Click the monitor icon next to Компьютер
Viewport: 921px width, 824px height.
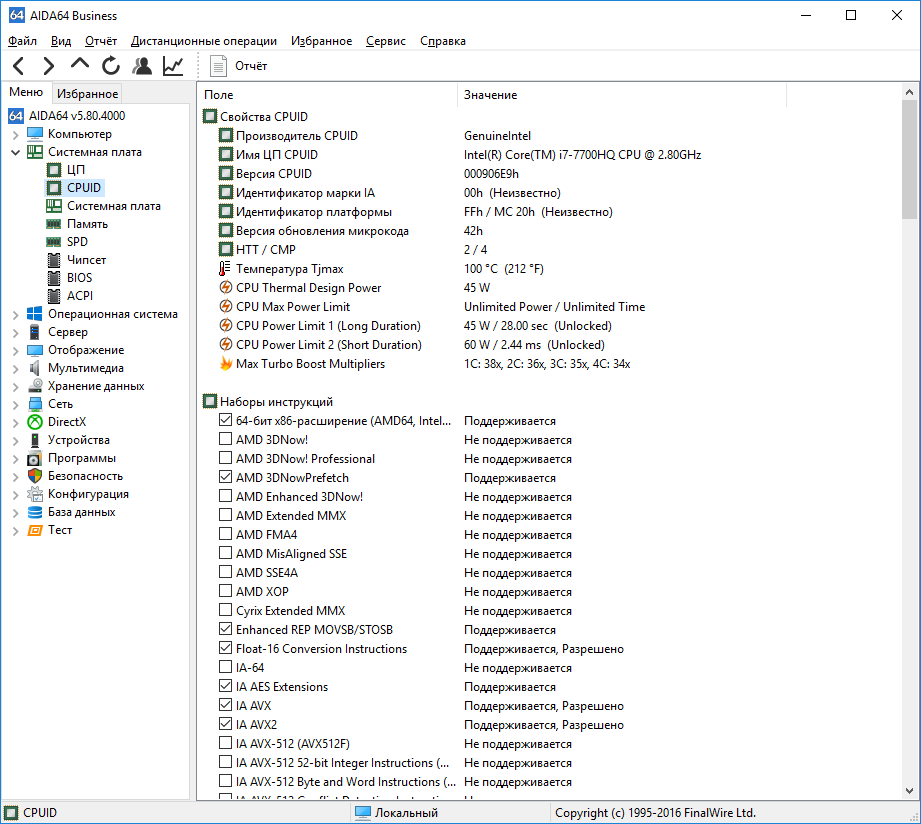pos(35,134)
